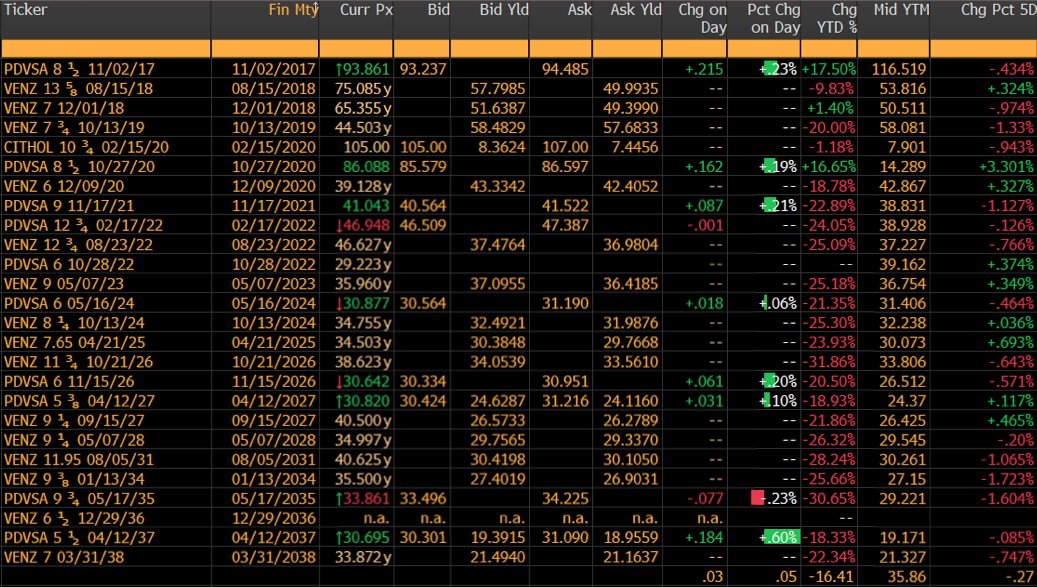The width and height of the screenshot is (1037, 587).
Task: Click the summary average -16.41
Action: [x=831, y=576]
